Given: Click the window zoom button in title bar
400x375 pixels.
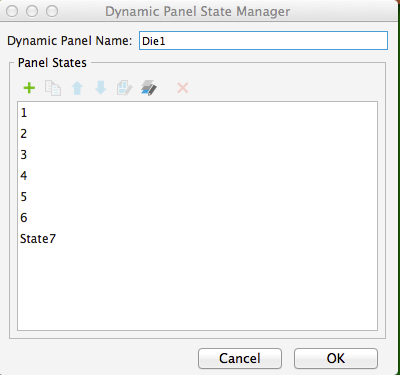Looking at the screenshot, I should tap(52, 11).
